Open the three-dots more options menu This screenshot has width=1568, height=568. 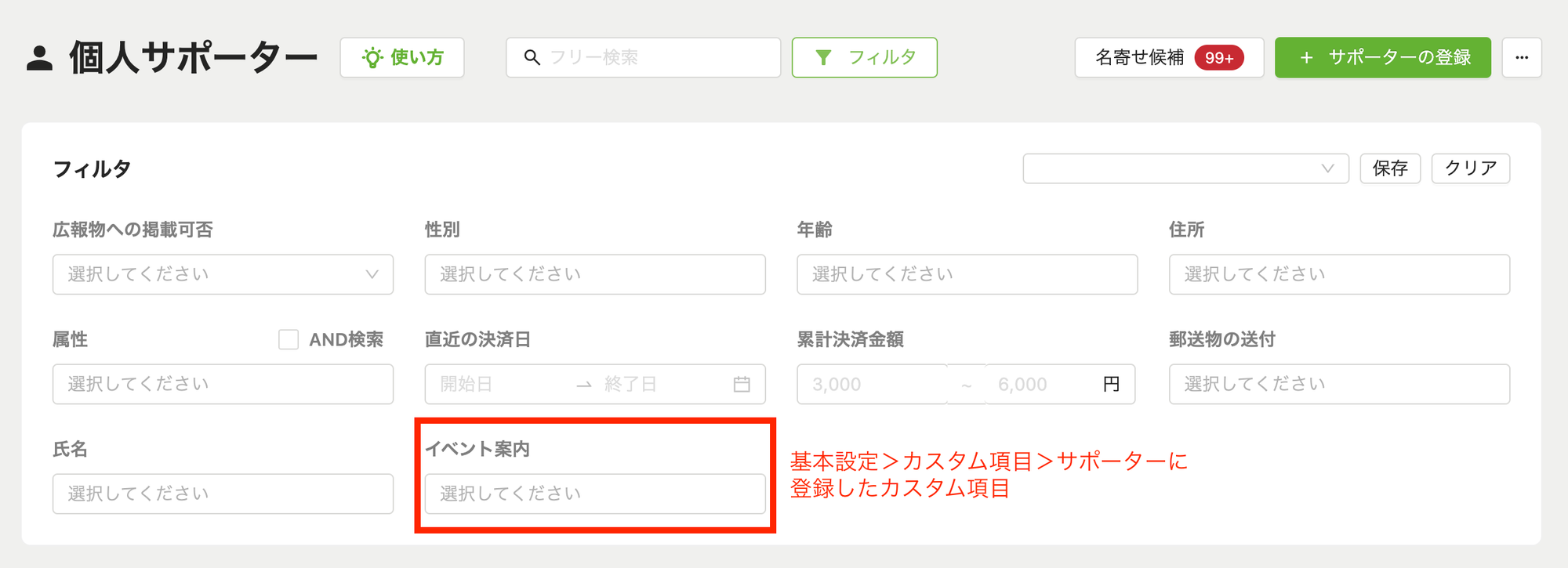1522,57
